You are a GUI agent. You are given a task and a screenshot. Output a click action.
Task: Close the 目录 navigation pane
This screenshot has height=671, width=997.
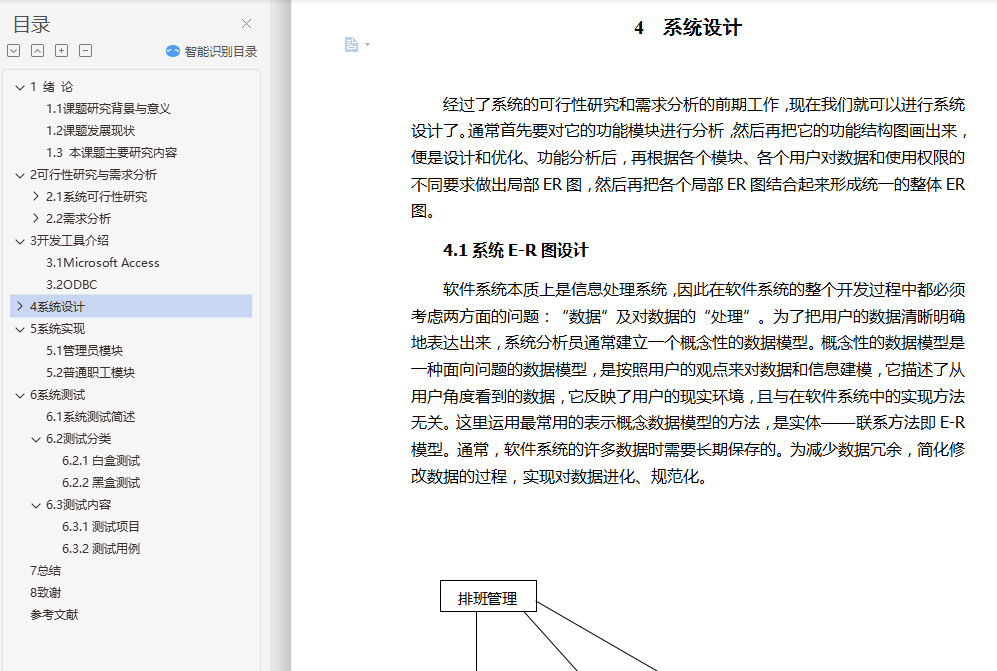[246, 24]
